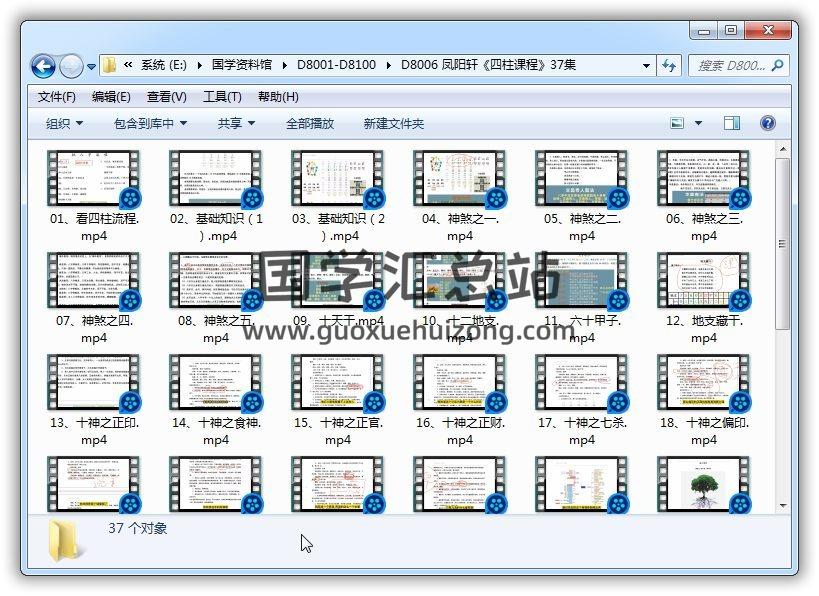The image size is (819, 596).
Task: Click the change view icon
Action: tap(677, 123)
